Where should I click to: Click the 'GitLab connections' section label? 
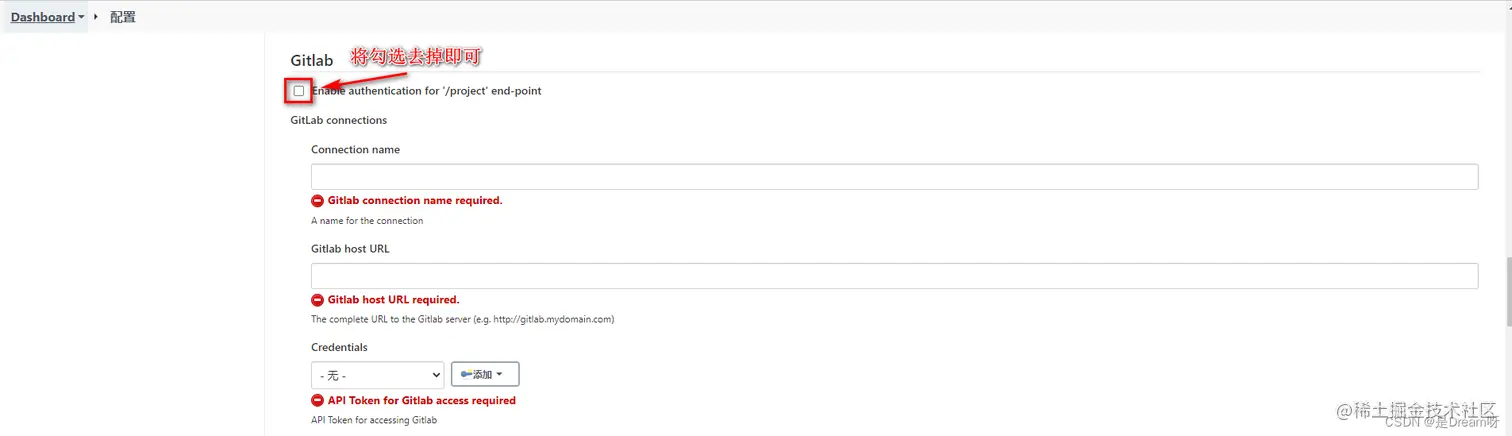[x=339, y=120]
